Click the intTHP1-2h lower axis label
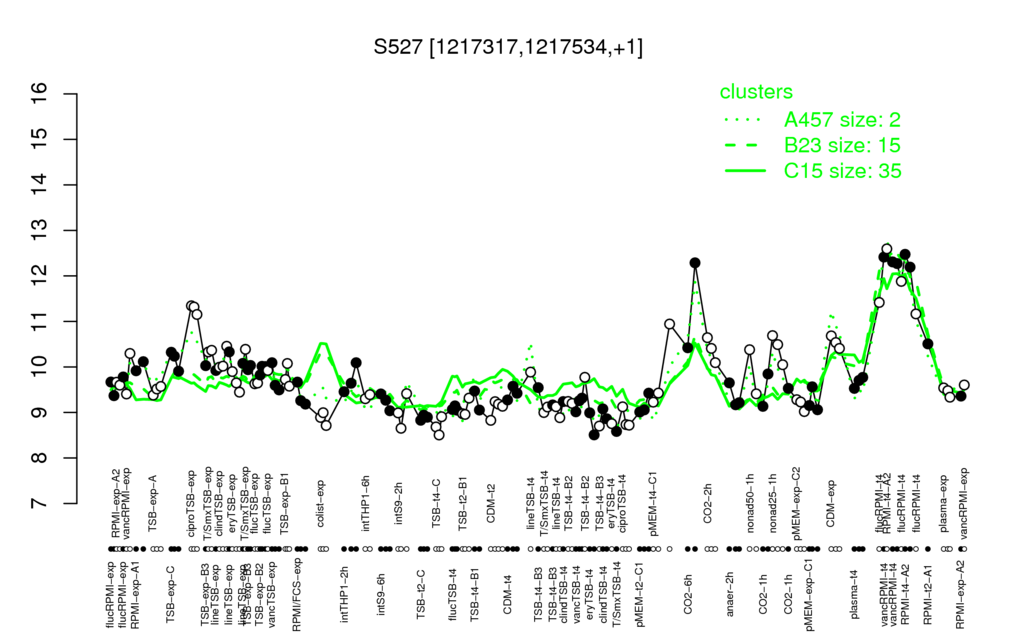This screenshot has width=1024, height=640. click(x=344, y=593)
